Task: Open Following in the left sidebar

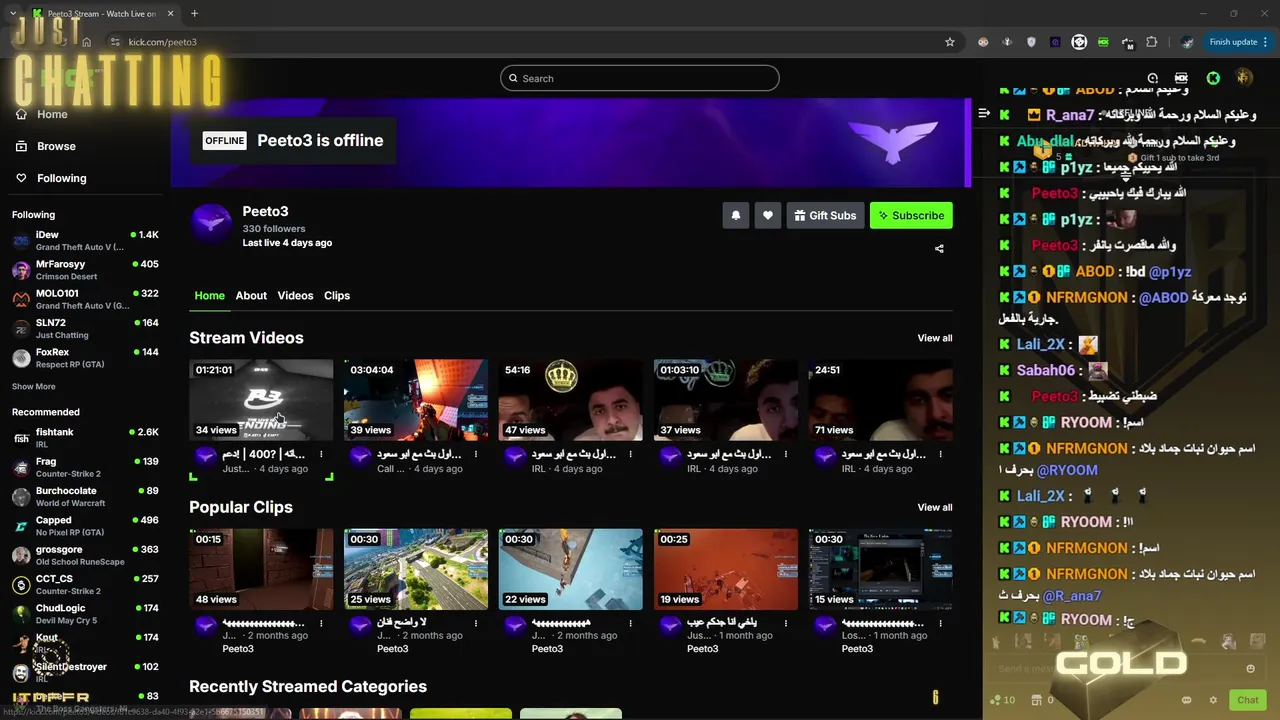Action: (51, 178)
